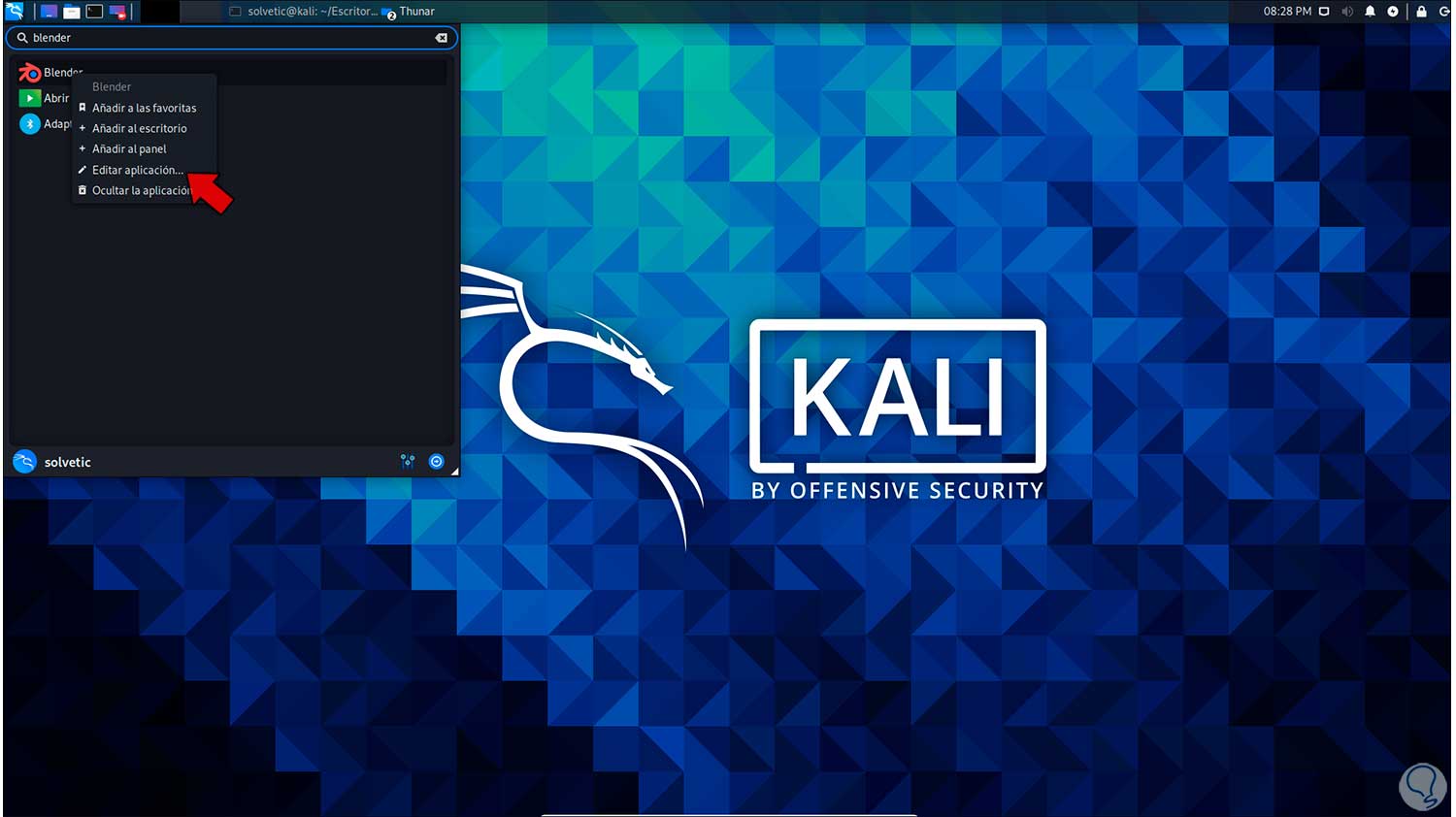
Task: Click the lock screen padlock icon
Action: click(x=1421, y=12)
